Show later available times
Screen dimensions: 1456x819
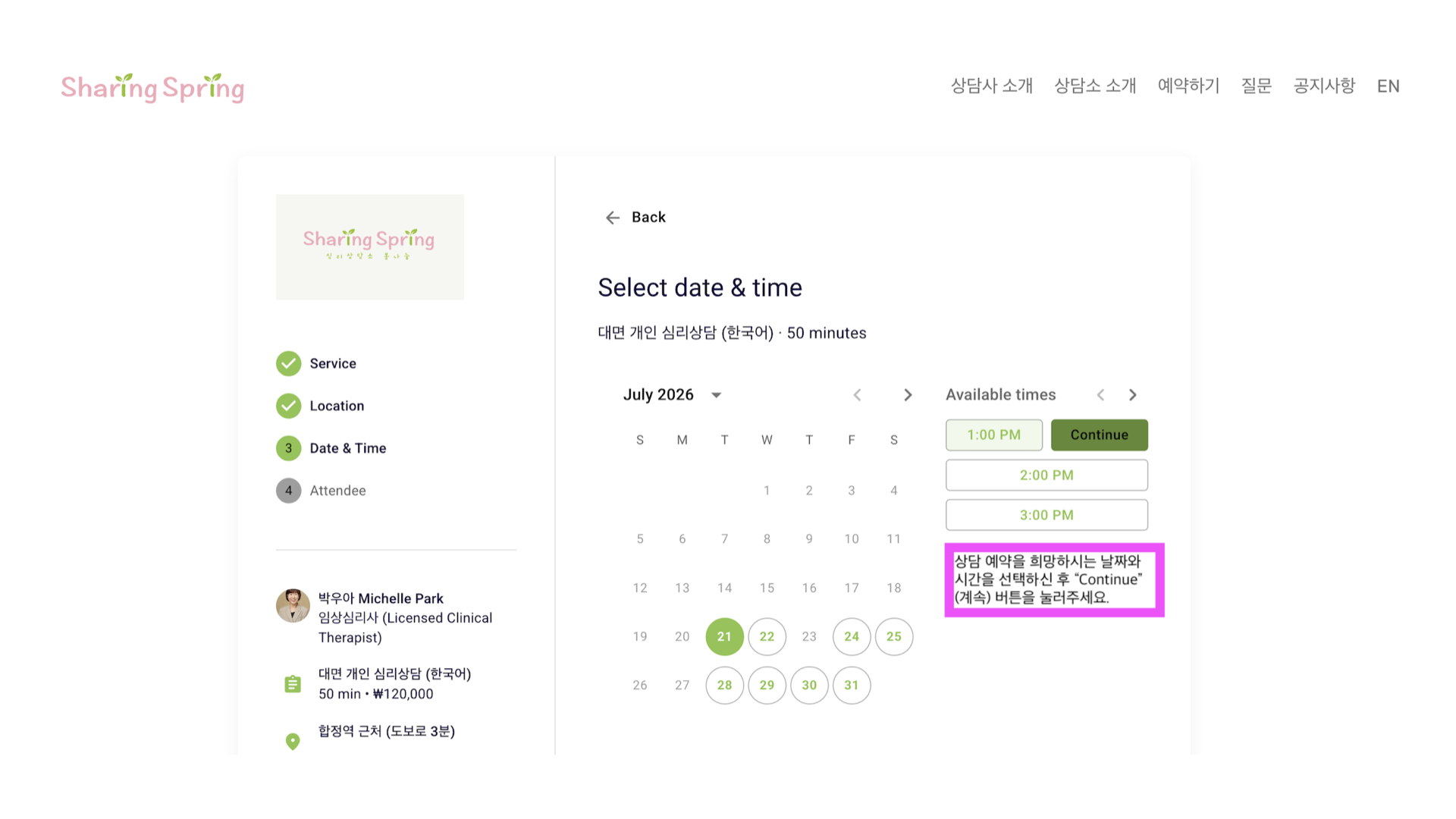pos(1133,395)
